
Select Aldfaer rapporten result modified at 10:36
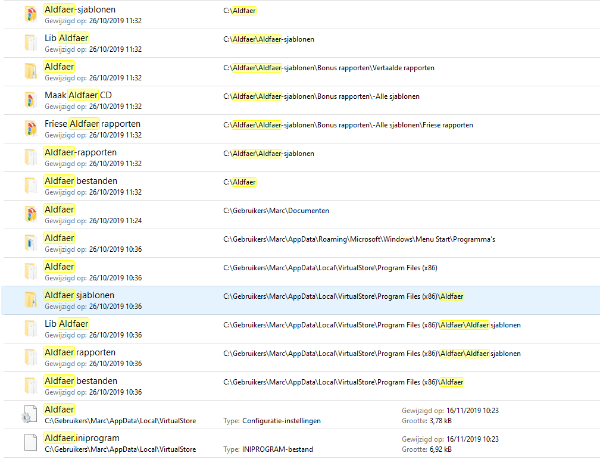click(x=80, y=352)
